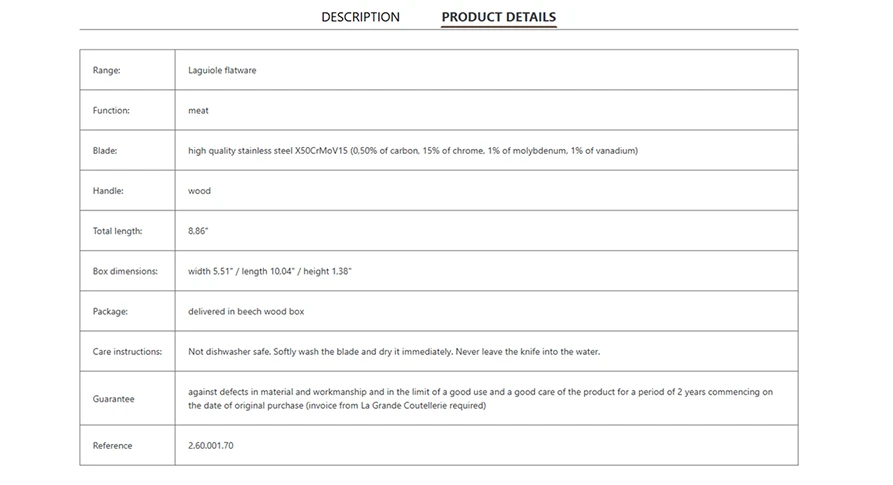893x485 pixels.
Task: Switch to the DESCRIPTION tab
Action: click(361, 17)
